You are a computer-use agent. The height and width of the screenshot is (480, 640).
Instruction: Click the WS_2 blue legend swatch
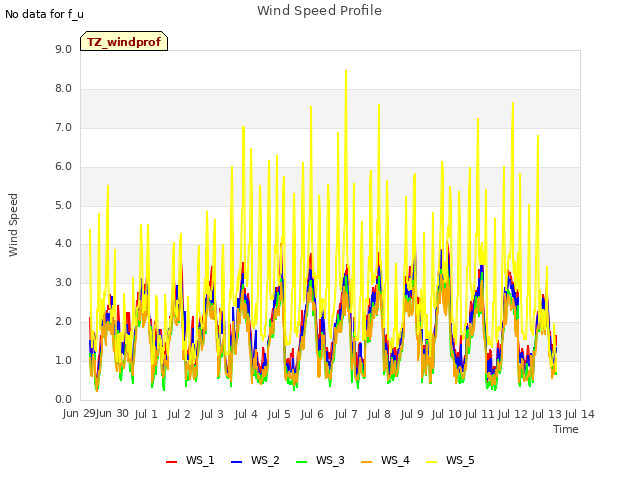pos(236,462)
